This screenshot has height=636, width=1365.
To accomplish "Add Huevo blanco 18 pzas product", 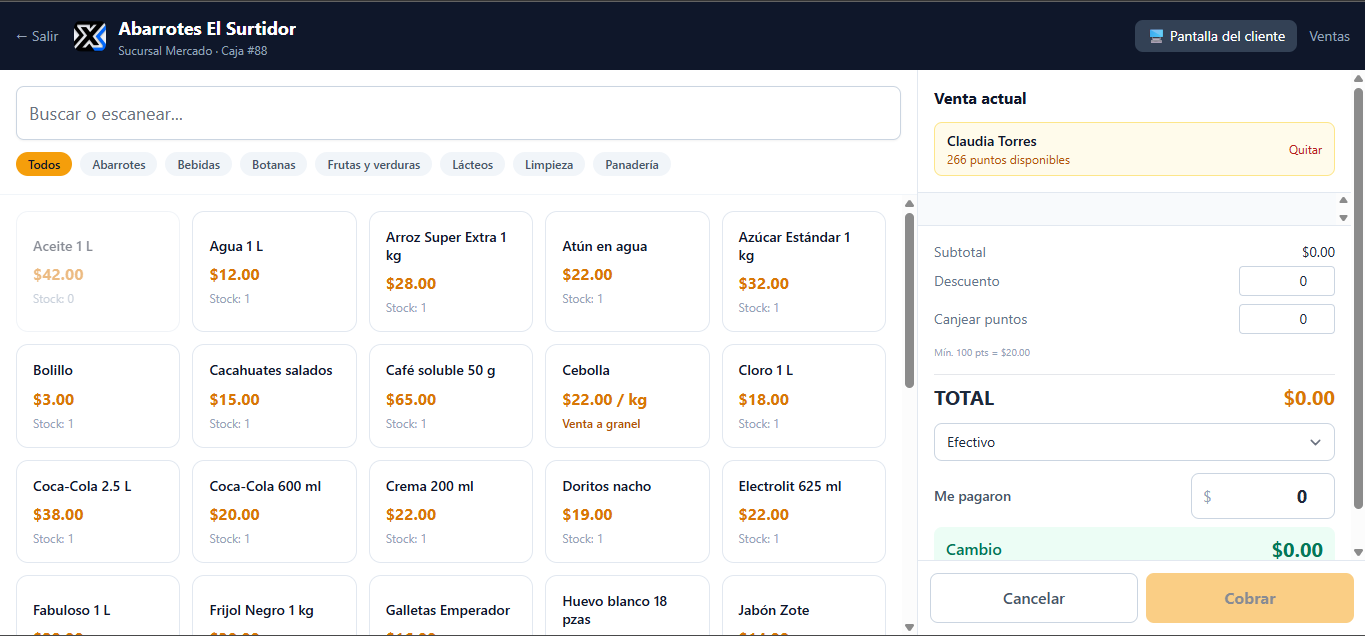I will [627, 606].
